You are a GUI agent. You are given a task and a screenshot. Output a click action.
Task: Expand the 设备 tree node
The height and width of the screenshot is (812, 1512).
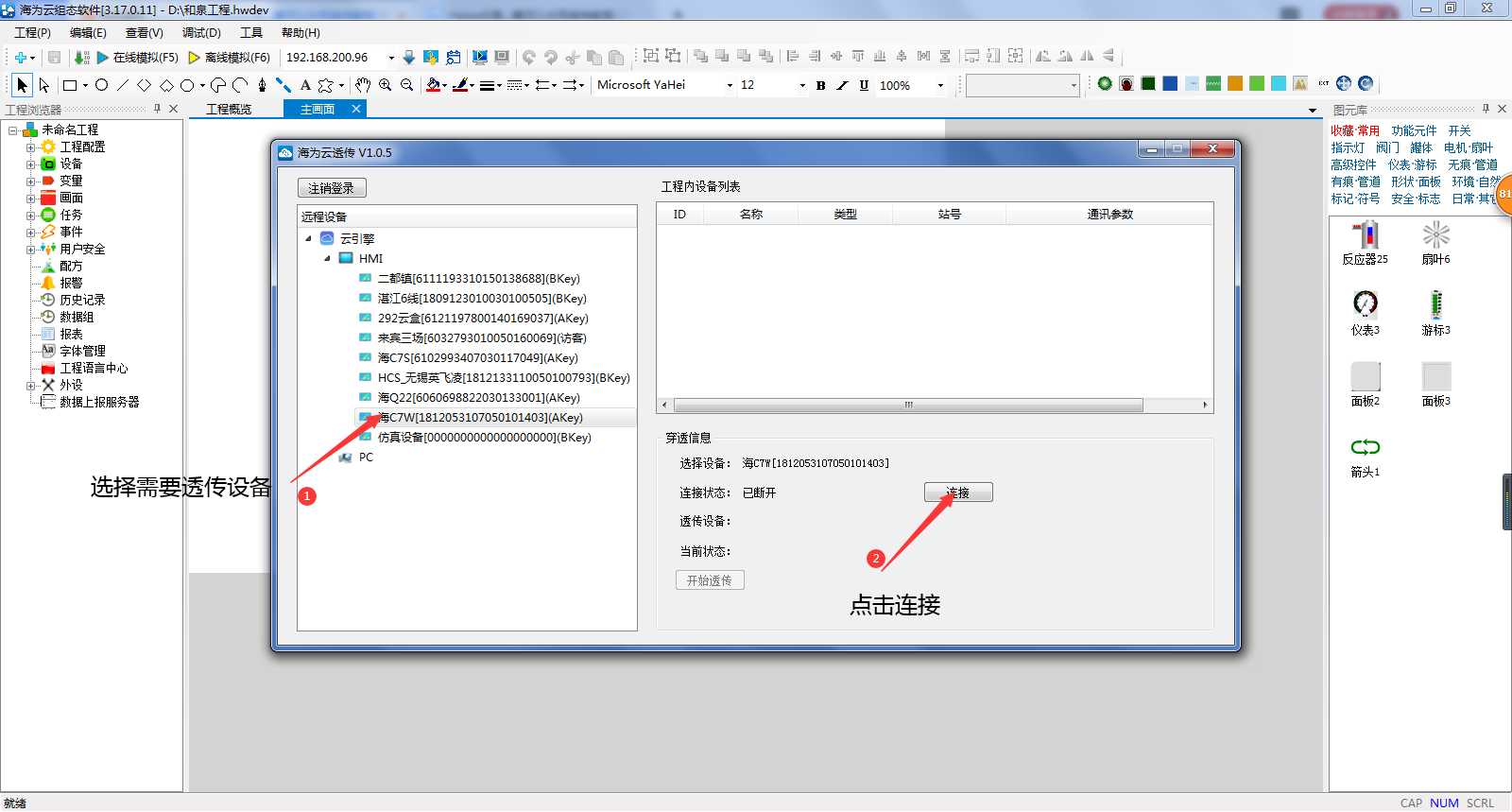[30, 164]
